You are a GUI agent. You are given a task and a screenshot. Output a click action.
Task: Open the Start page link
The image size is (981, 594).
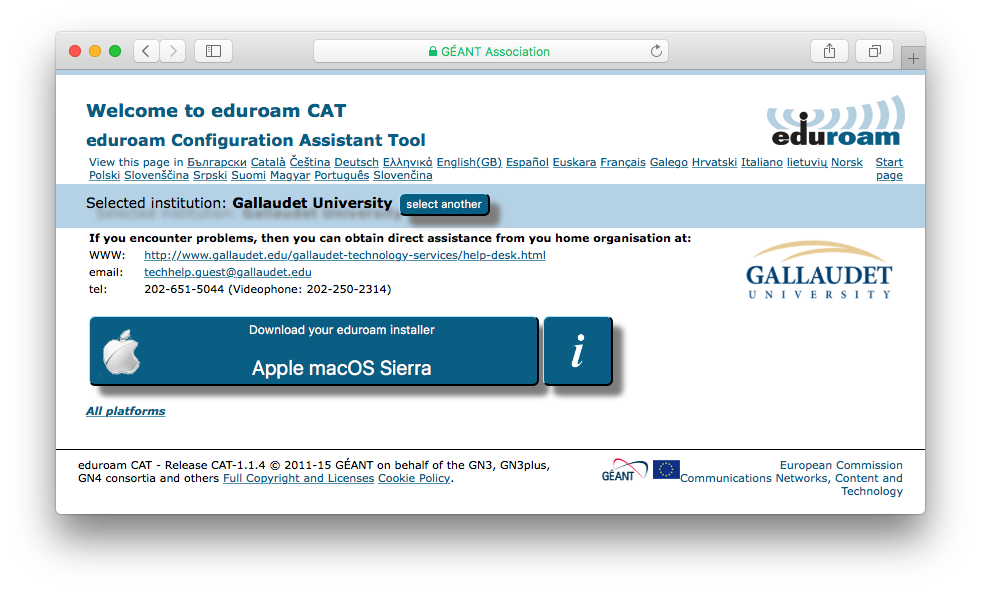coord(889,169)
